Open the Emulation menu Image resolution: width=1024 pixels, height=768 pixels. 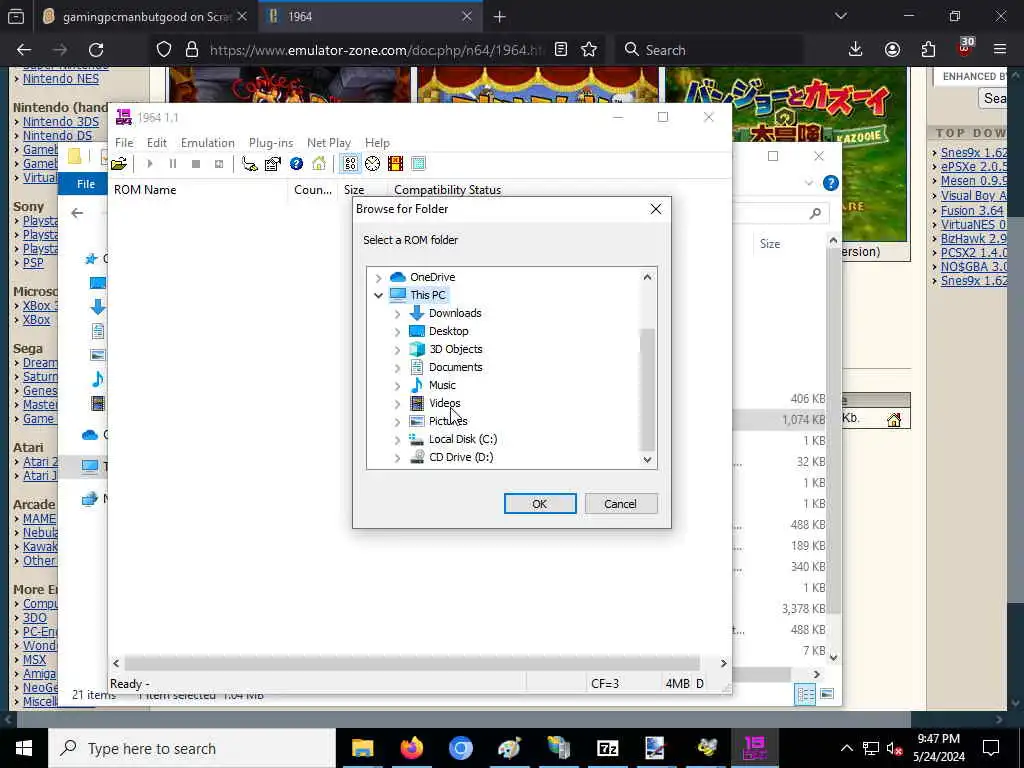click(208, 142)
